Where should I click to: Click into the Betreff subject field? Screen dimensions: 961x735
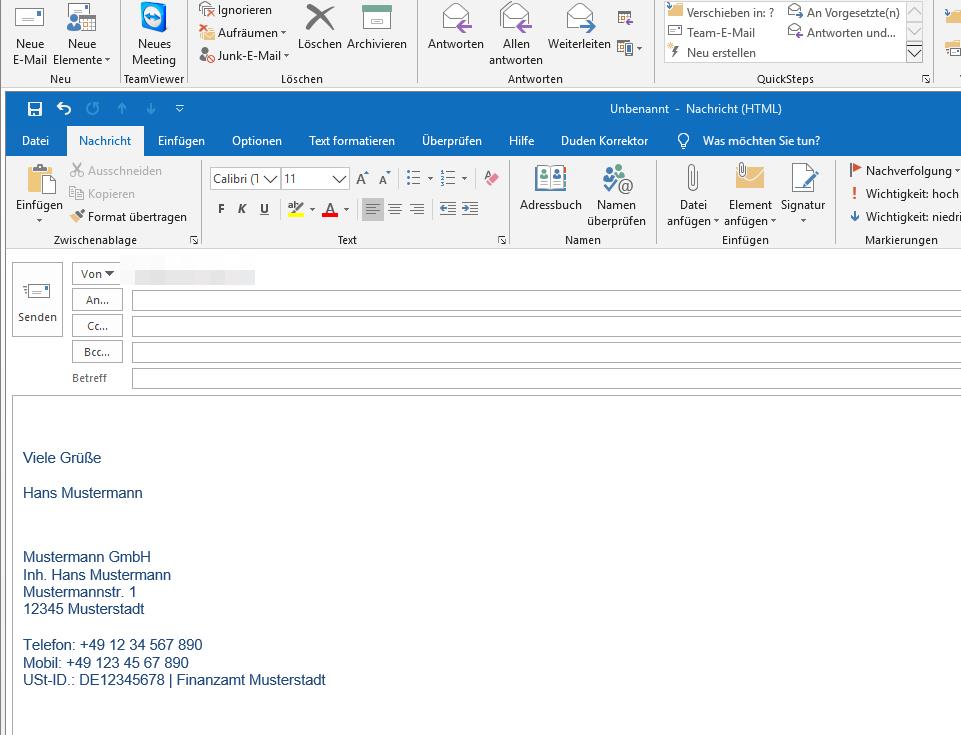coord(545,378)
